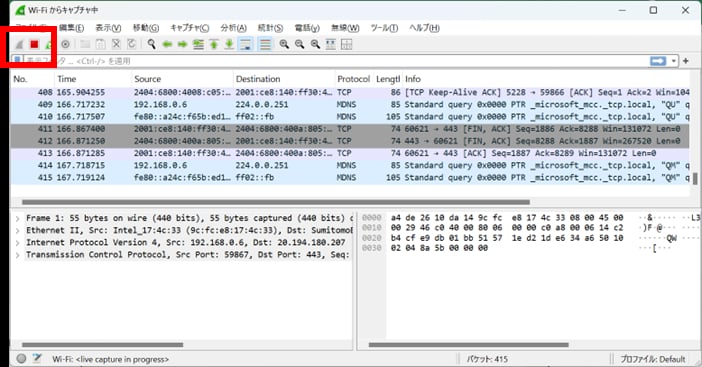The width and height of the screenshot is (702, 367).
Task: Click hex offset 0000 row in bytes pane
Action: (372, 218)
